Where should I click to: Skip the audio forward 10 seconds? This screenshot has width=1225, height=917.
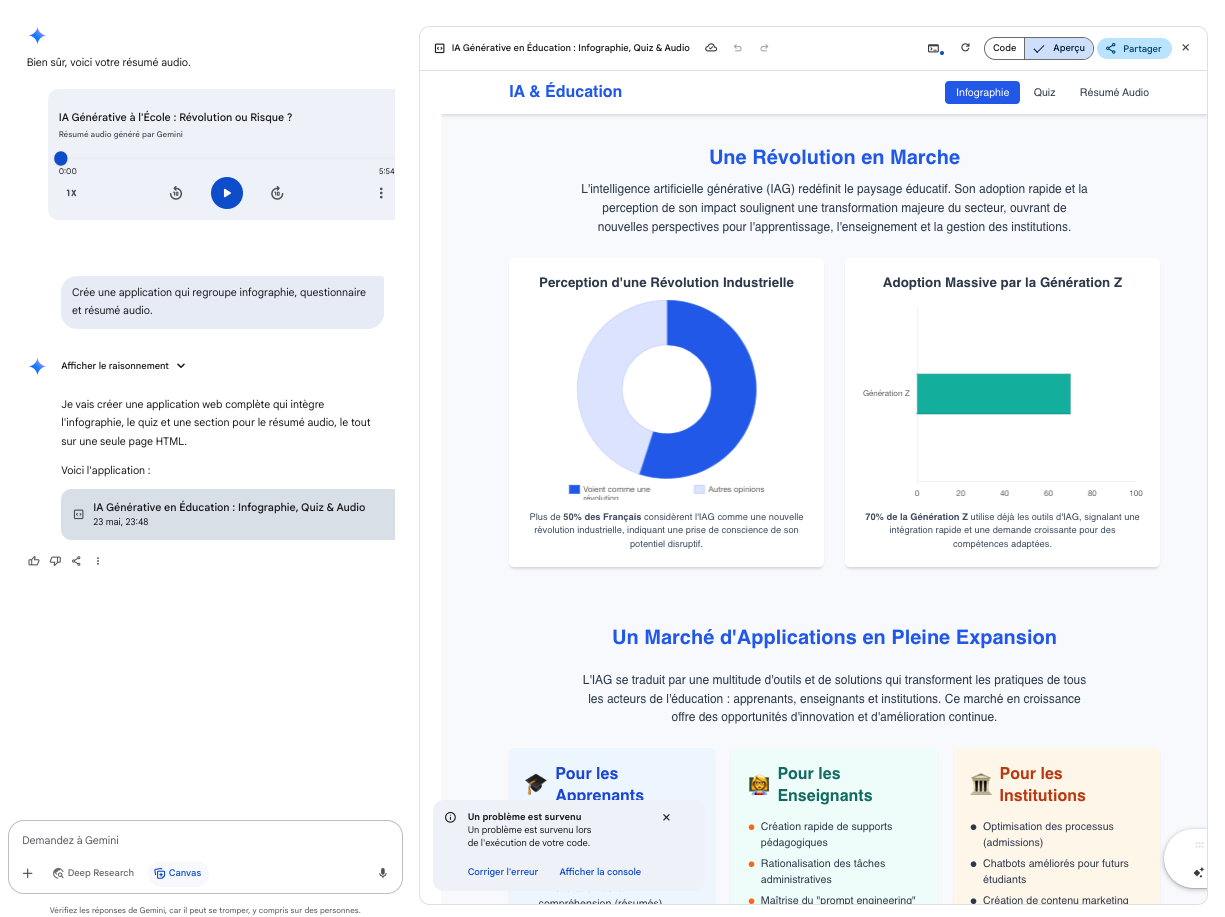click(x=277, y=193)
